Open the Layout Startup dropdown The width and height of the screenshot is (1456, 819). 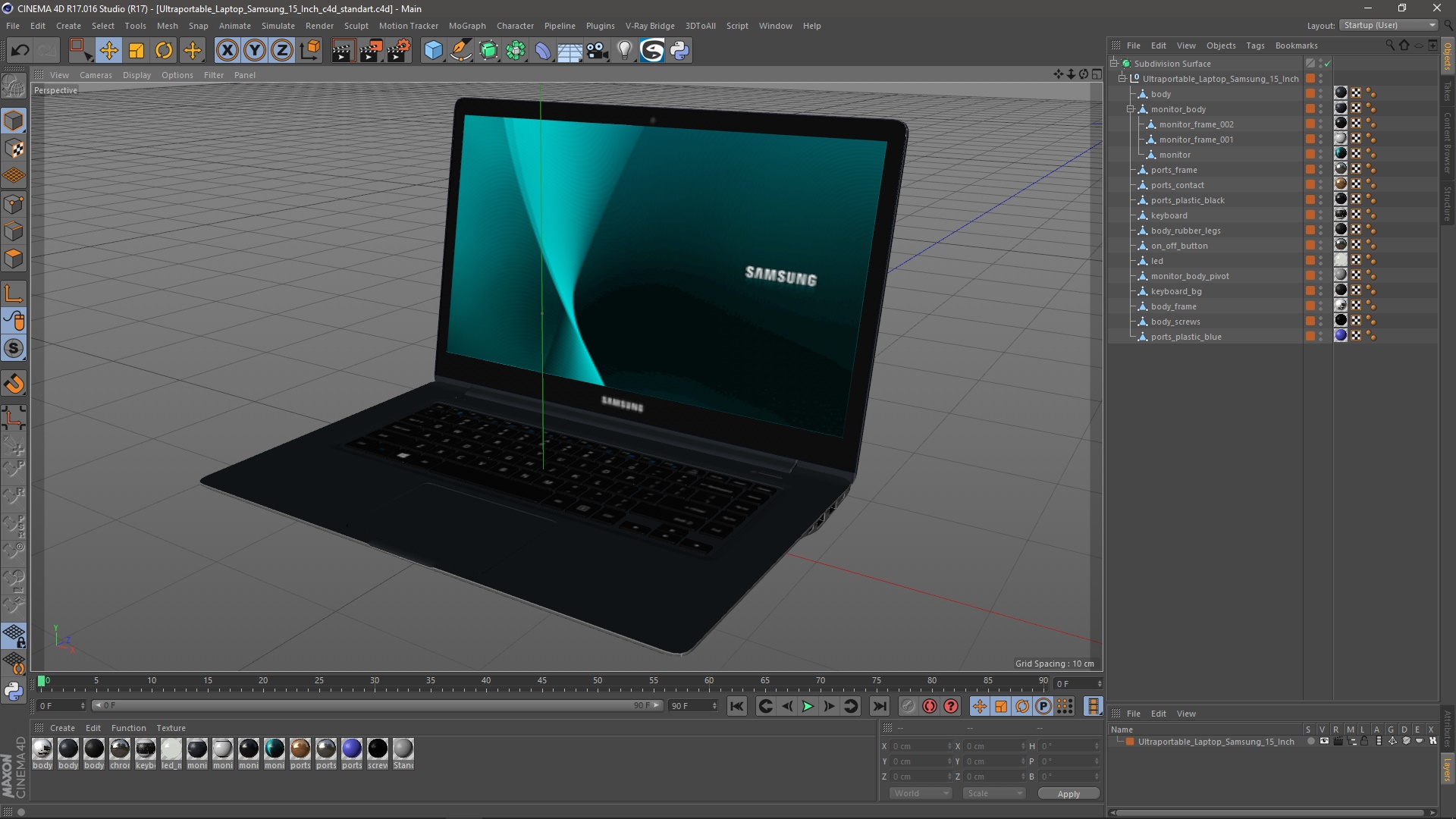click(x=1389, y=25)
